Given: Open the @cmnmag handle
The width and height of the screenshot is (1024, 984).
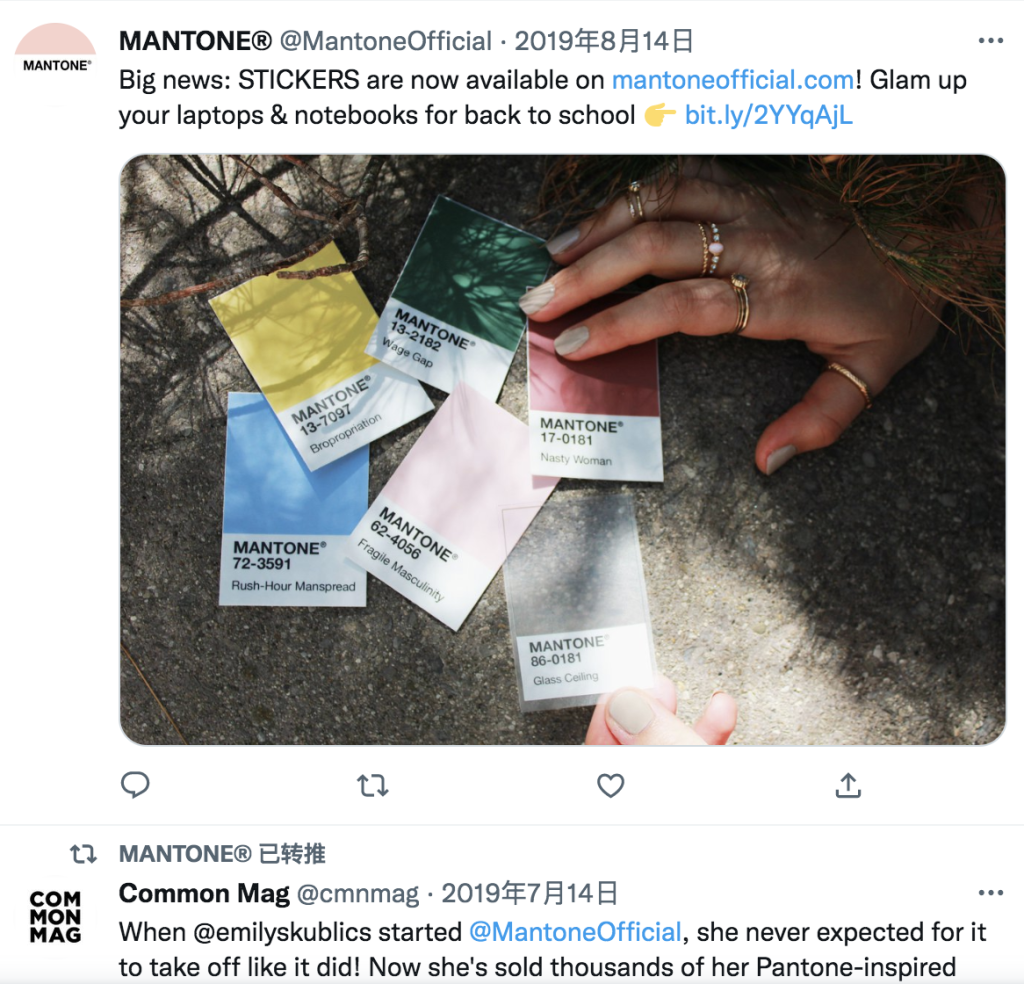Looking at the screenshot, I should pyautogui.click(x=358, y=893).
